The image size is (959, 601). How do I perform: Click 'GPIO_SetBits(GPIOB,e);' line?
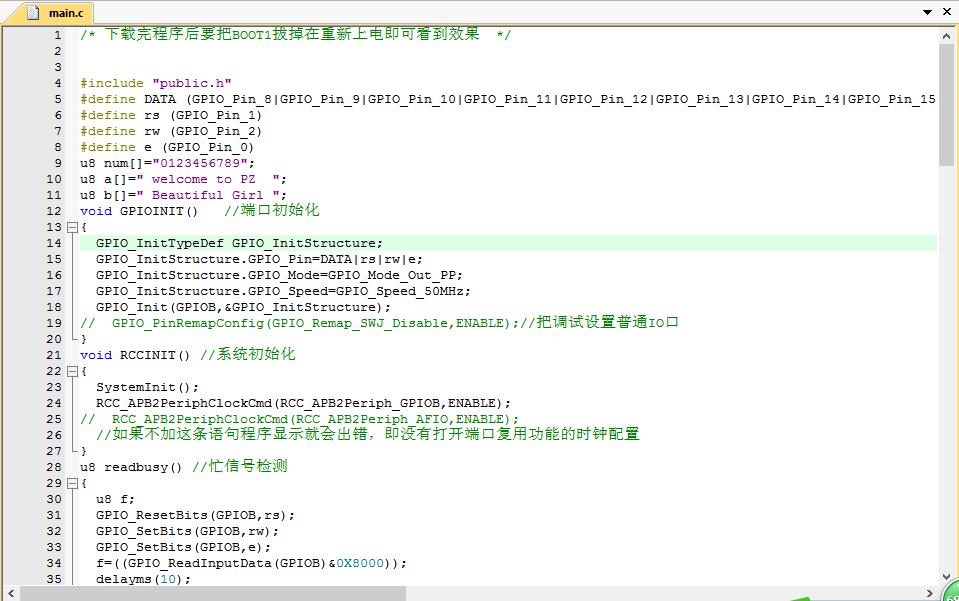[x=183, y=547]
